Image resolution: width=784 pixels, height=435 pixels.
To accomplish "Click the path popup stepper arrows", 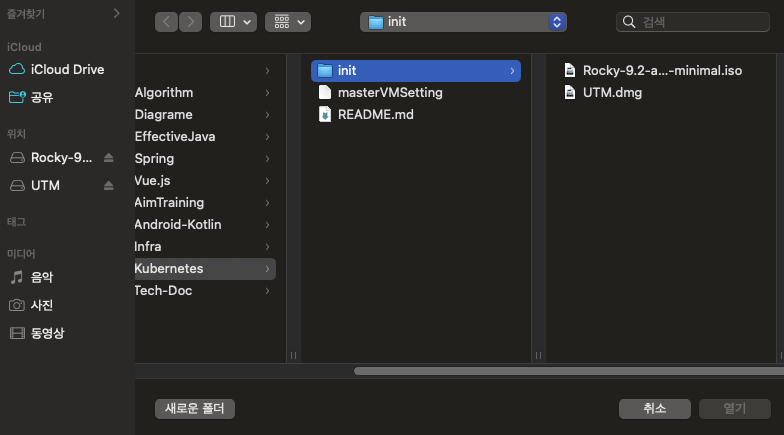I will coord(557,22).
